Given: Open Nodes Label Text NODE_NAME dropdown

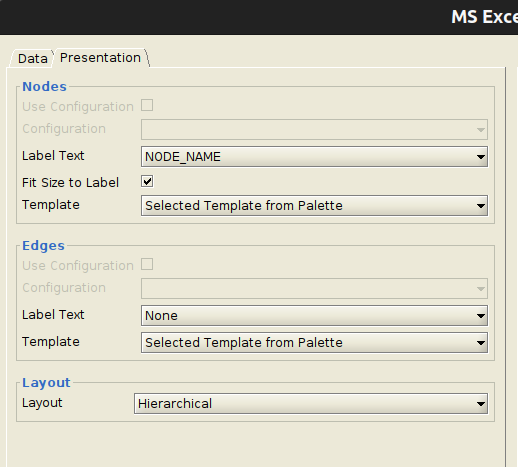Looking at the screenshot, I should point(314,157).
